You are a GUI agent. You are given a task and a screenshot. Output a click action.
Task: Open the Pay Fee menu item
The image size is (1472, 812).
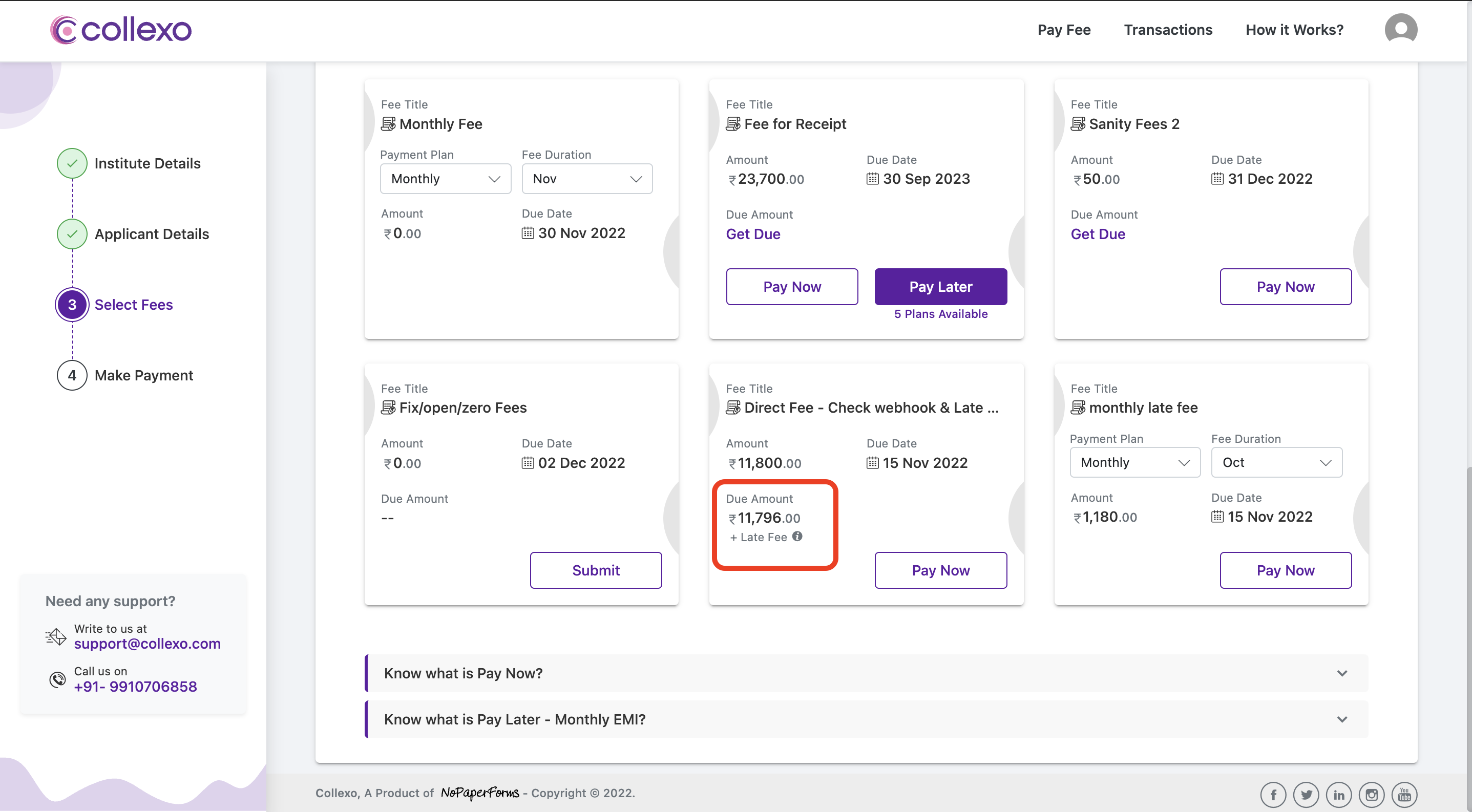coord(1064,30)
